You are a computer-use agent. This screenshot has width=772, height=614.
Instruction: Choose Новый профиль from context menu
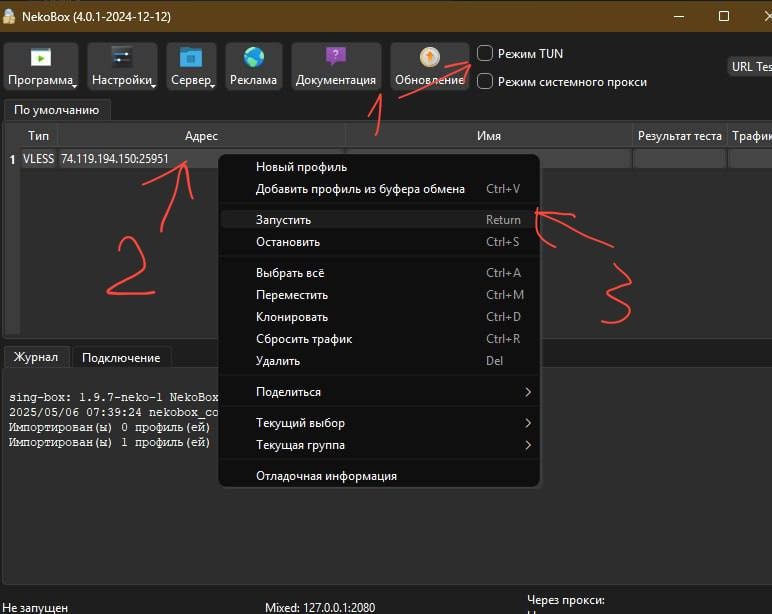[x=379, y=167]
